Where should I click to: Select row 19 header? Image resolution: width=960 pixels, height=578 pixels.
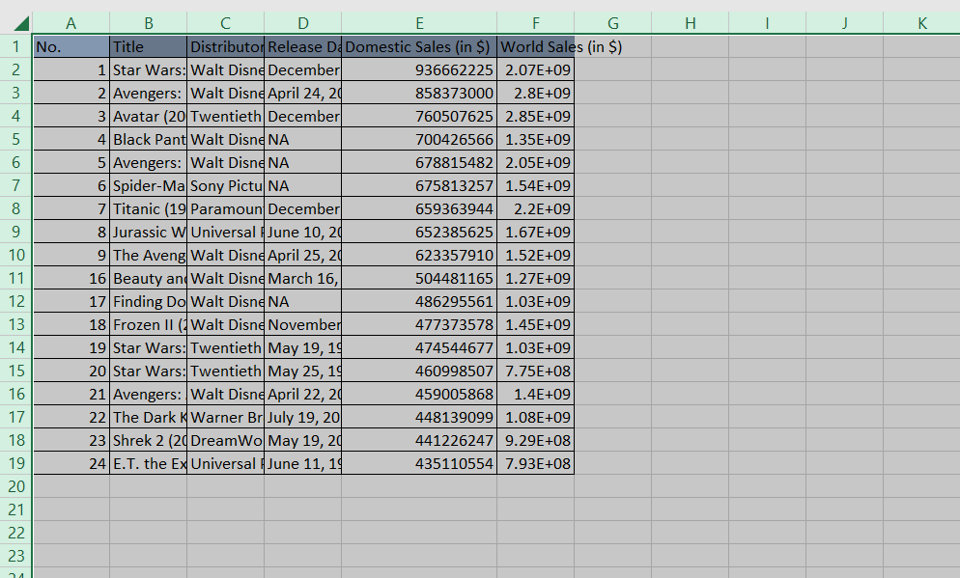click(16, 463)
